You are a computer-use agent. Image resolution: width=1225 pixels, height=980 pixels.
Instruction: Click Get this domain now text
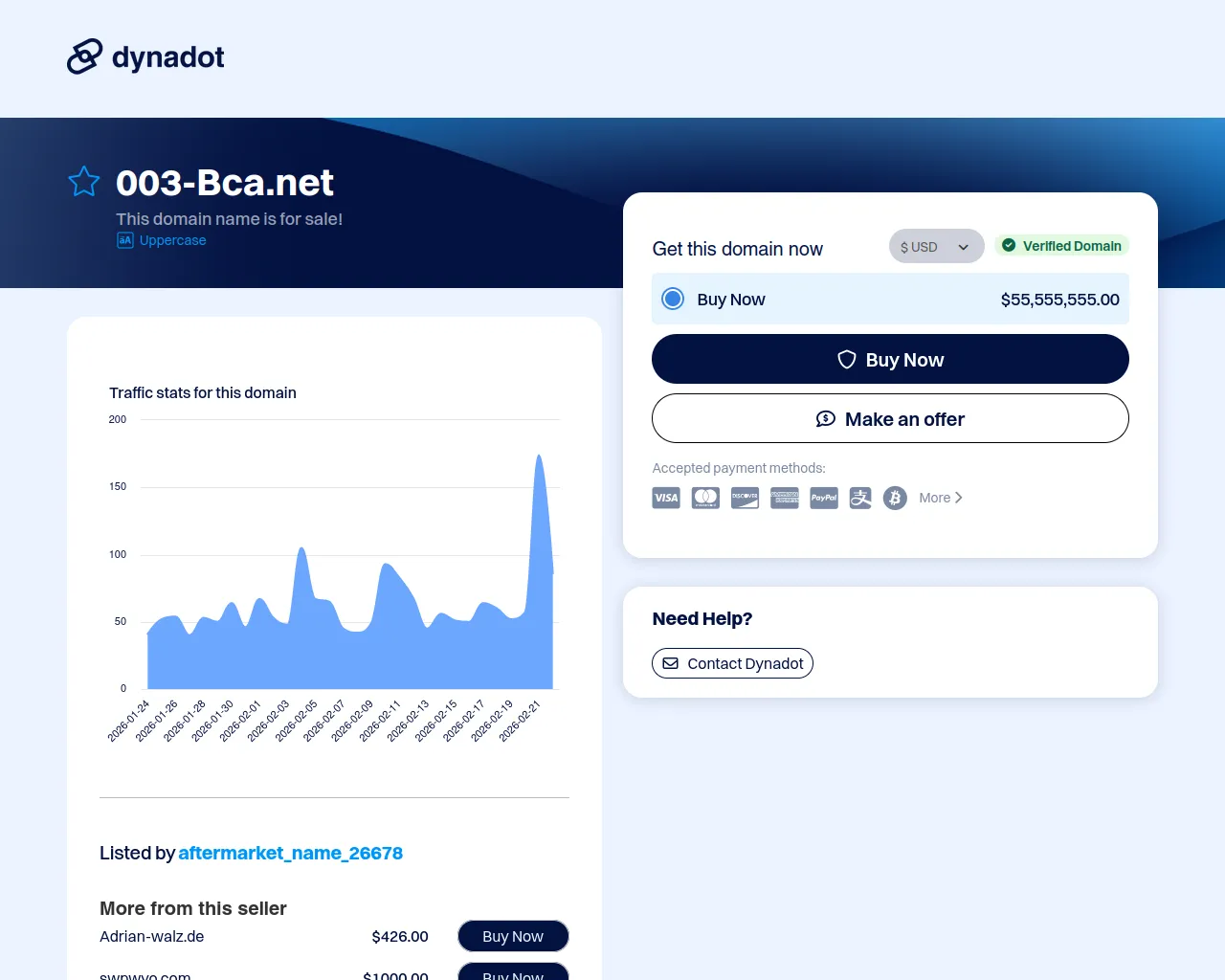(737, 249)
